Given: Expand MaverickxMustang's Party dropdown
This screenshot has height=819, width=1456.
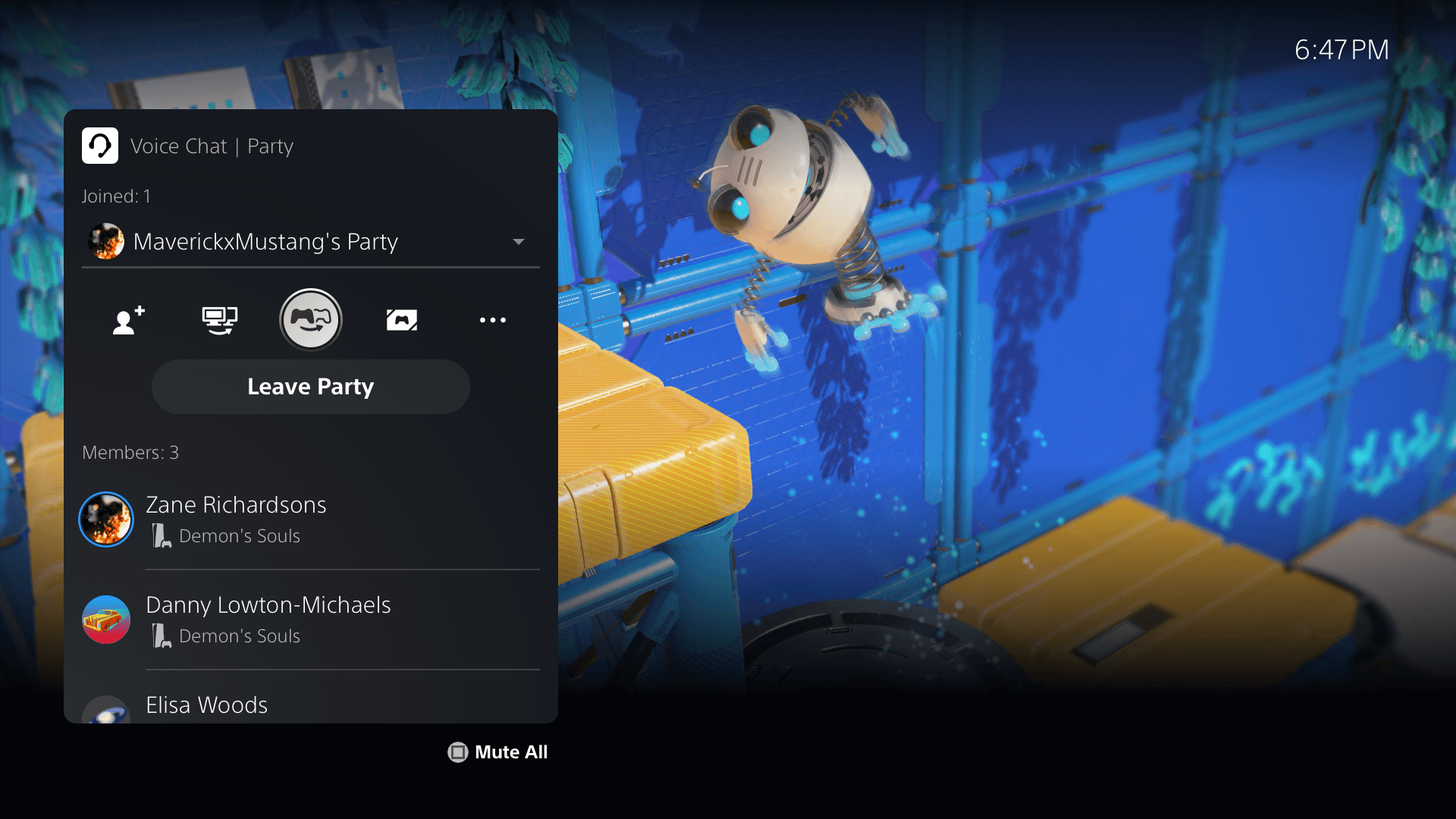Looking at the screenshot, I should (517, 241).
